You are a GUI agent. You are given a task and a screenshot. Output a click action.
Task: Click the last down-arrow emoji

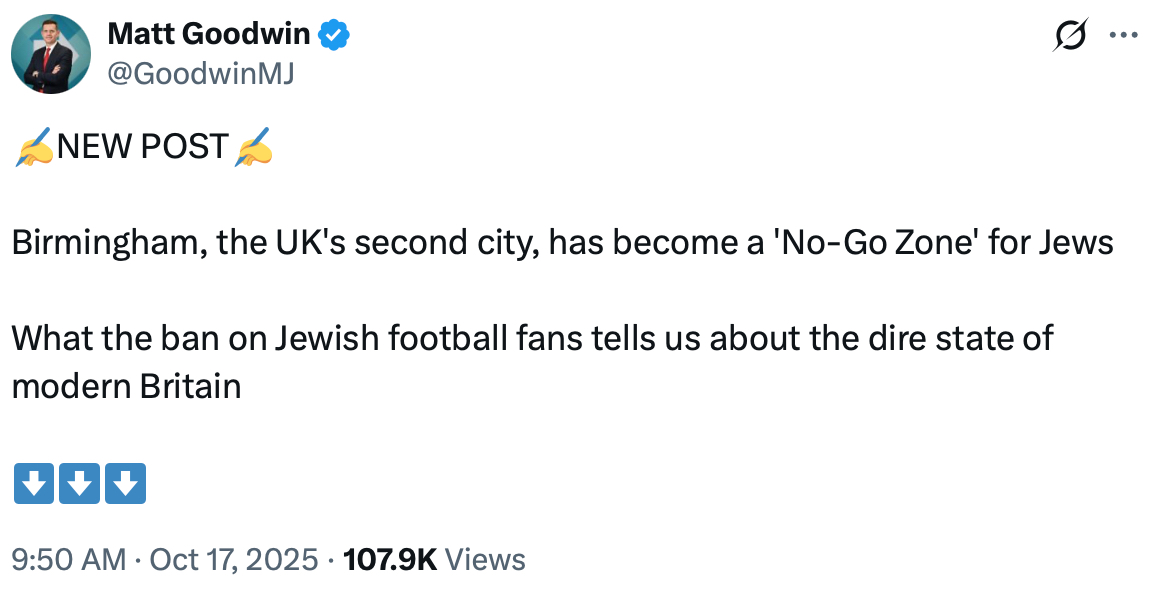(125, 483)
